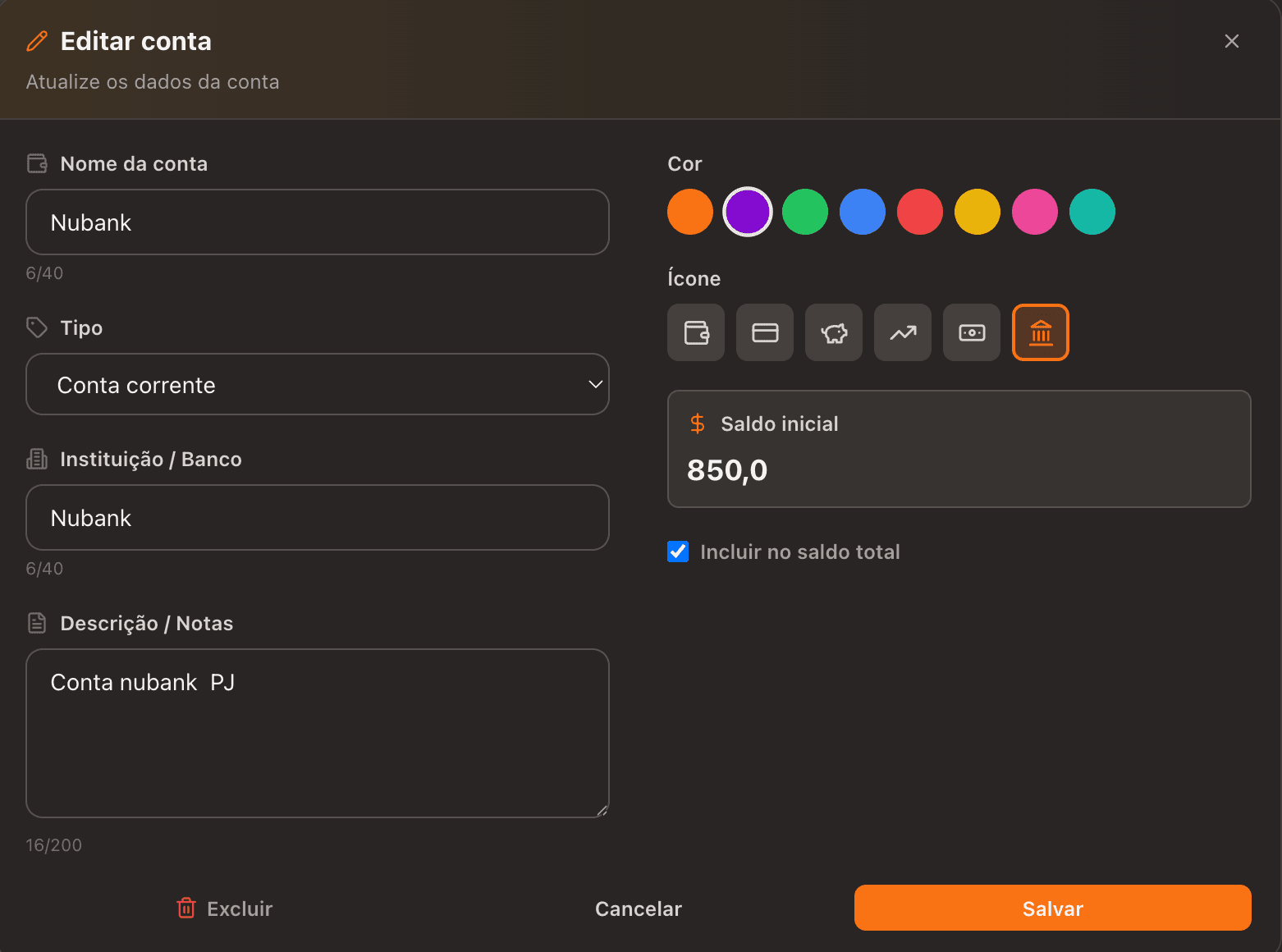Toggle Incluir no saldo total checkbox
The image size is (1282, 952).
pyautogui.click(x=678, y=552)
